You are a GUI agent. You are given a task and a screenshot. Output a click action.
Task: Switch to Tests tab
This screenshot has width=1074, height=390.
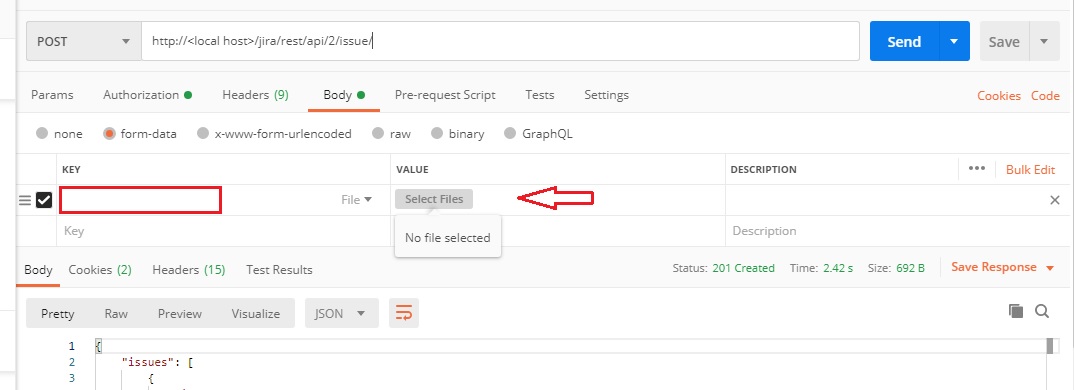pos(540,95)
